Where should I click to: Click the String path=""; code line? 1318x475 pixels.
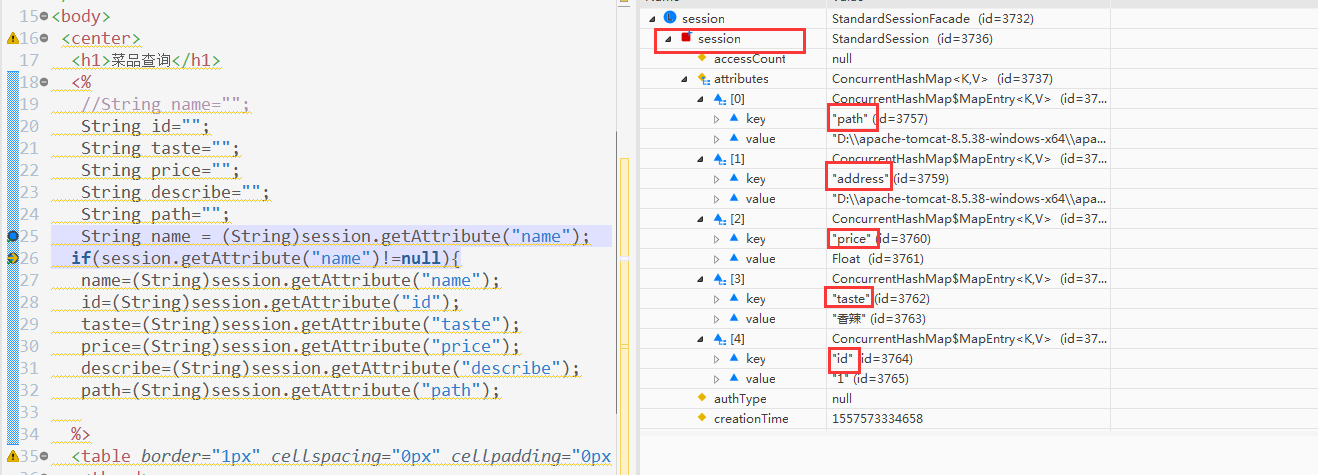155,214
